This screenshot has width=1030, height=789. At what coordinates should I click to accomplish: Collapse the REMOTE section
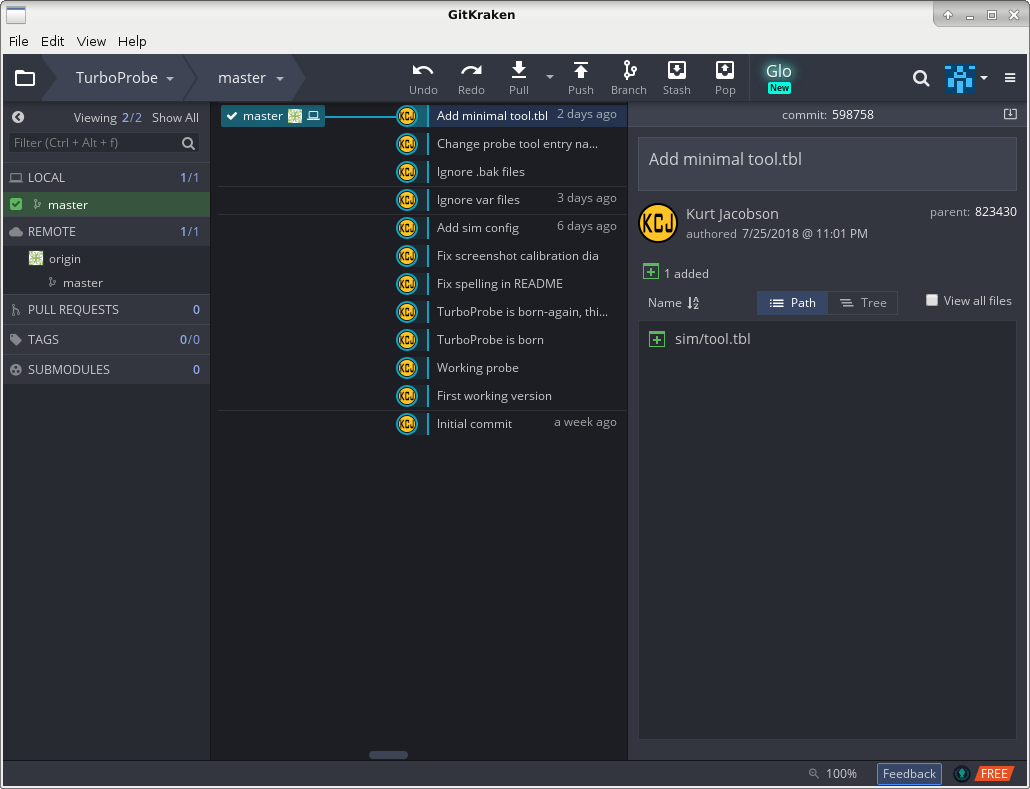click(106, 232)
